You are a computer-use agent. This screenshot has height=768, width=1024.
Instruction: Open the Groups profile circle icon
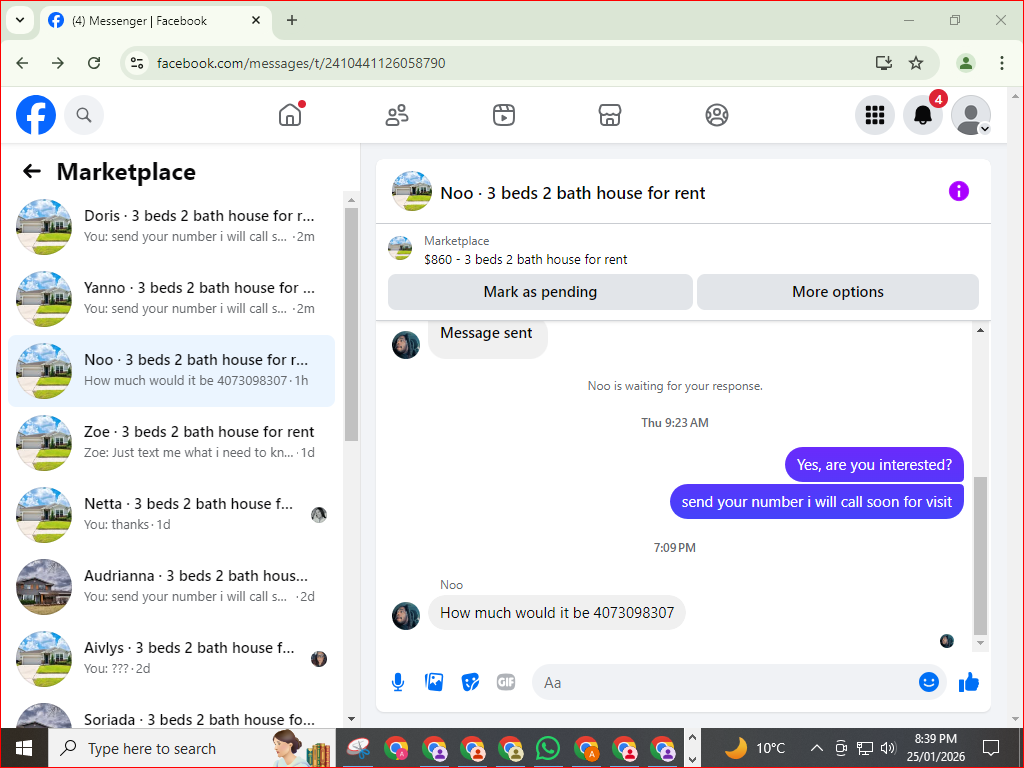[716, 116]
